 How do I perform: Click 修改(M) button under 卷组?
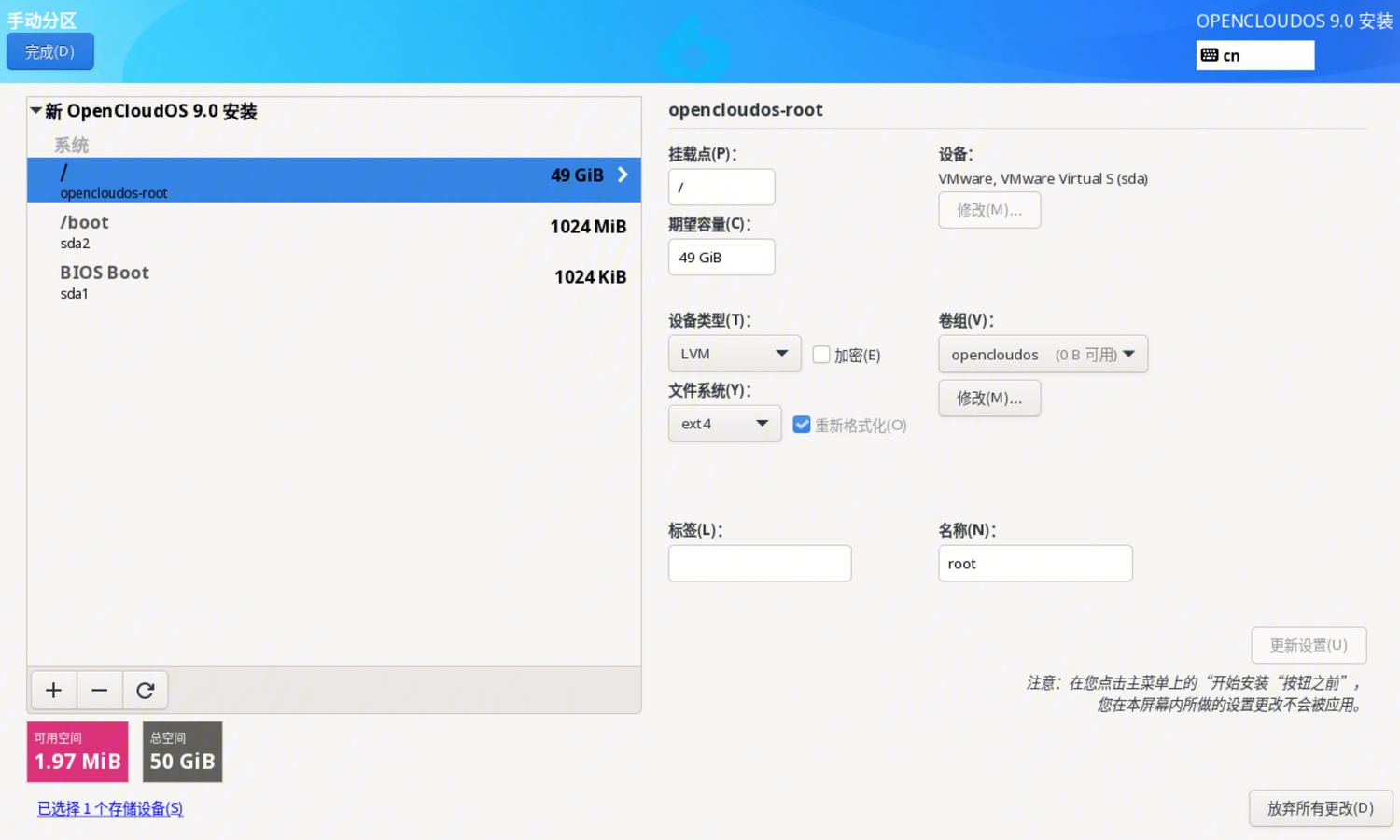(x=989, y=398)
